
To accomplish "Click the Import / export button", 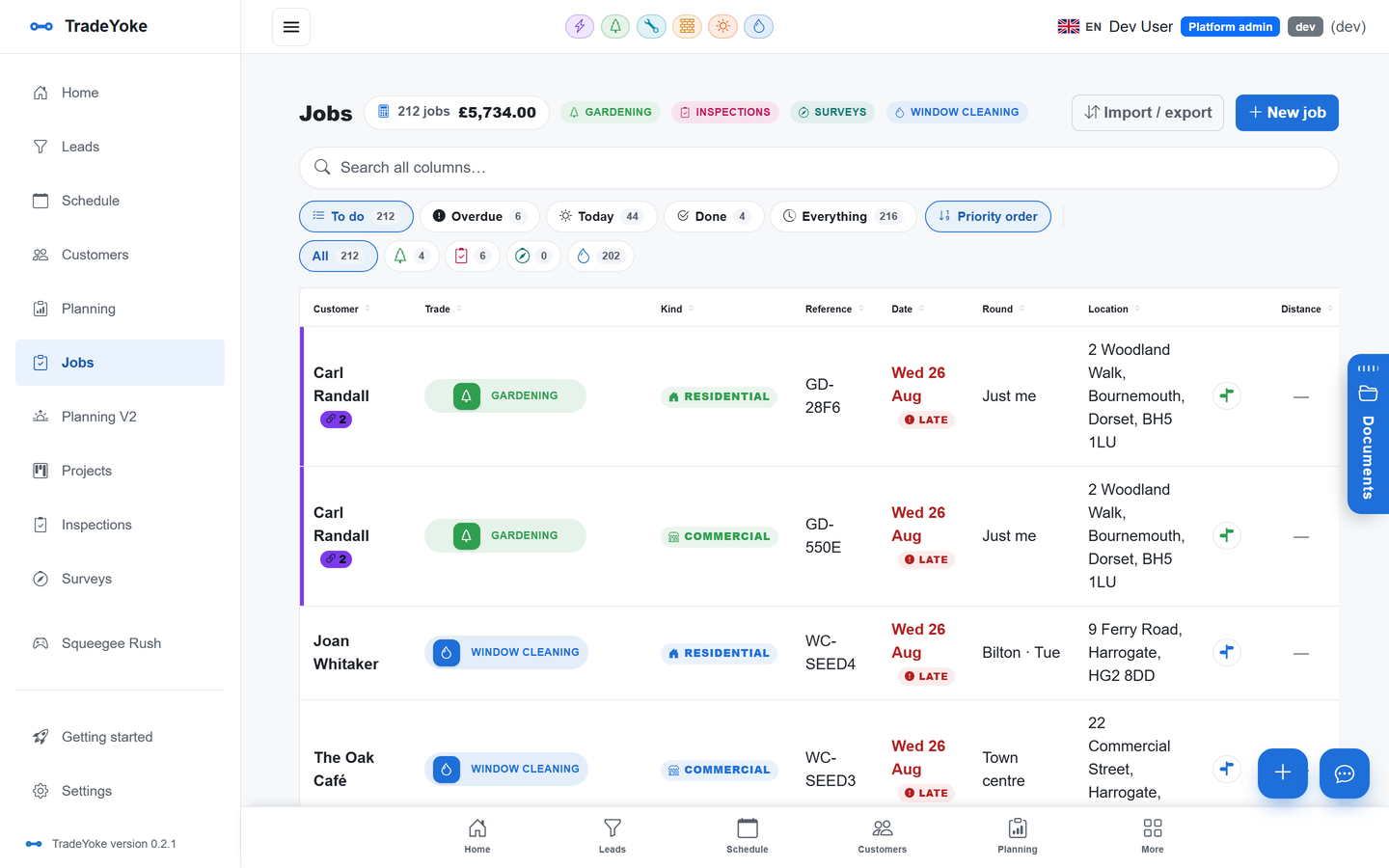I will point(1148,113).
